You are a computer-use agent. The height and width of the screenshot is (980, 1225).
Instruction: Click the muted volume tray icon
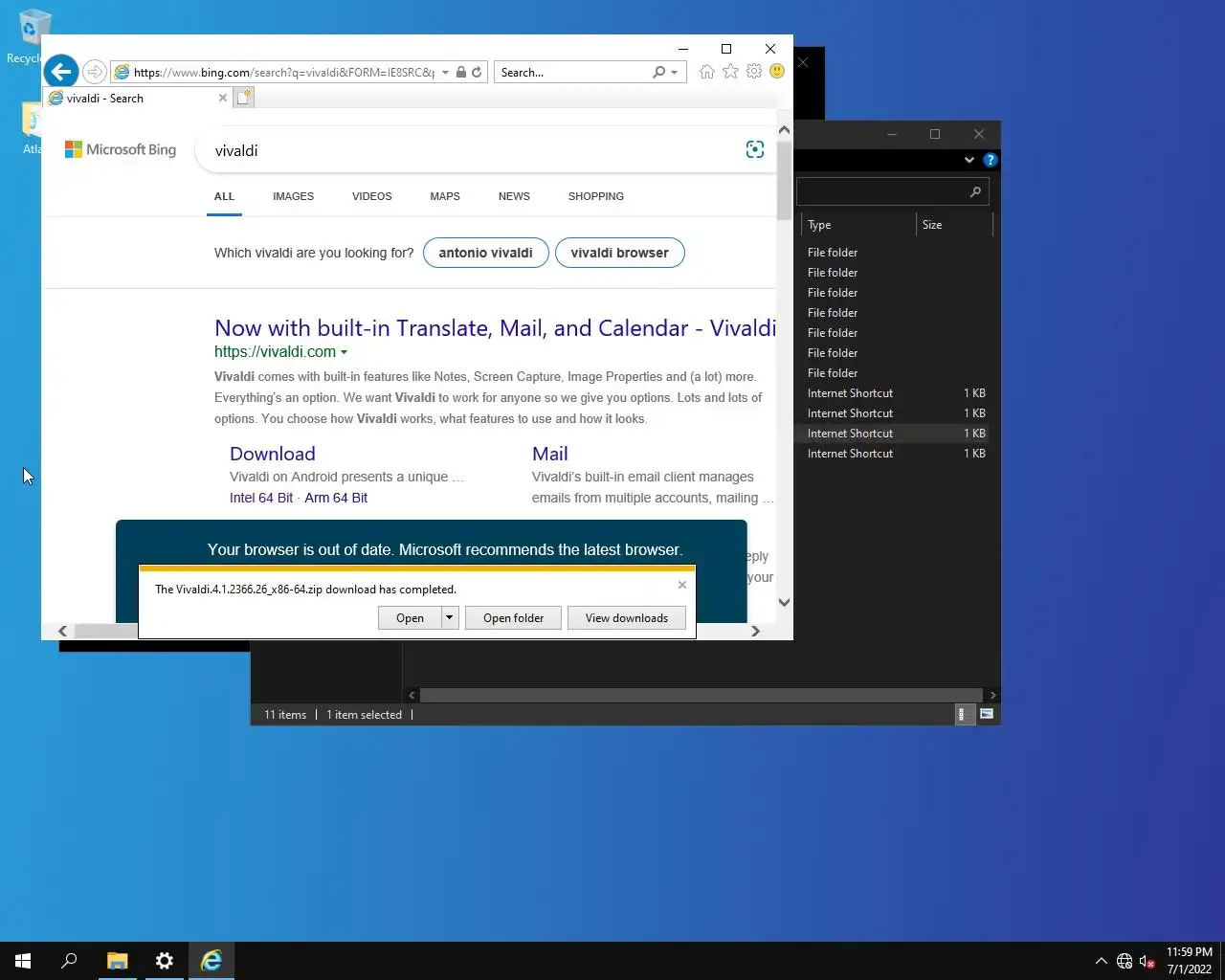pos(1147,961)
